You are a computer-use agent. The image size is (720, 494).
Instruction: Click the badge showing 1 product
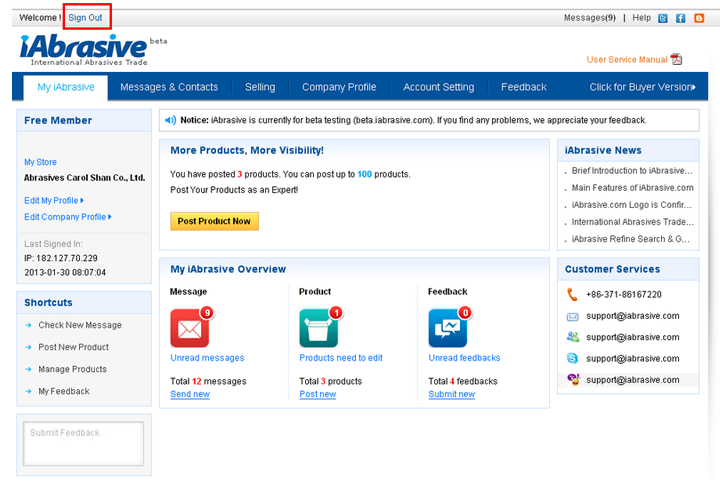click(x=336, y=313)
